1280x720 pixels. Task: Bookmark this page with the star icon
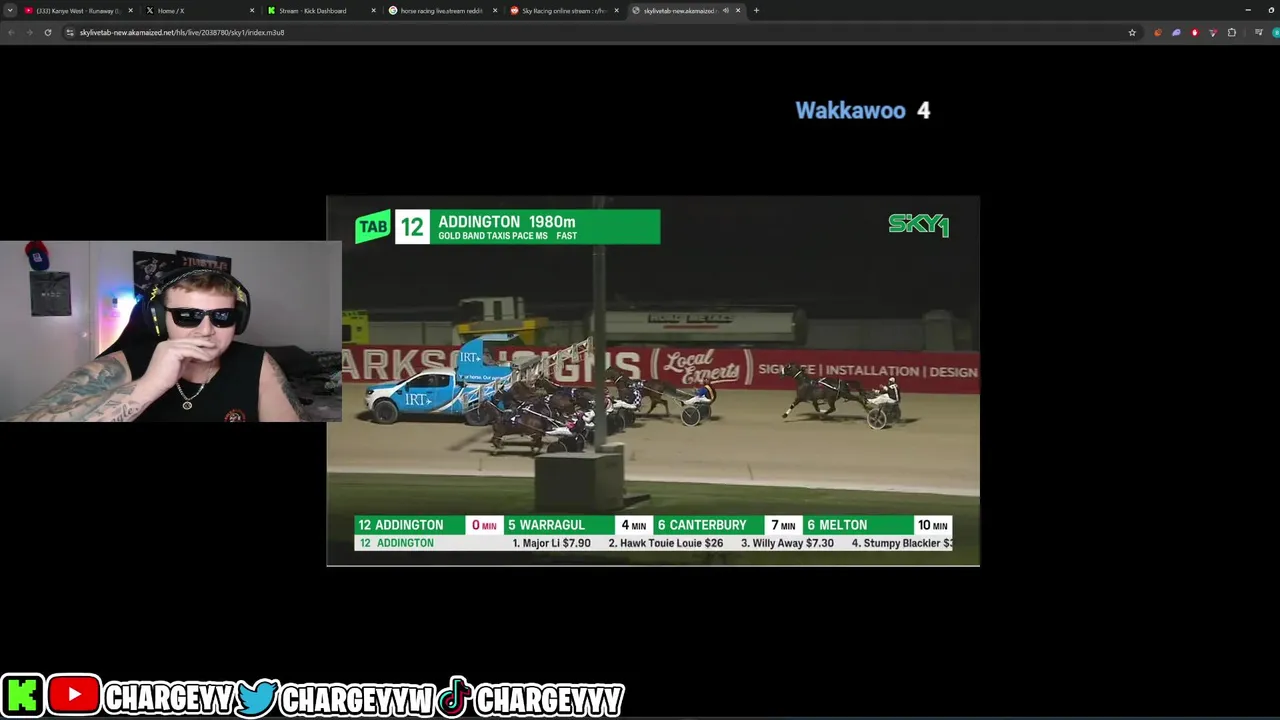click(1132, 32)
